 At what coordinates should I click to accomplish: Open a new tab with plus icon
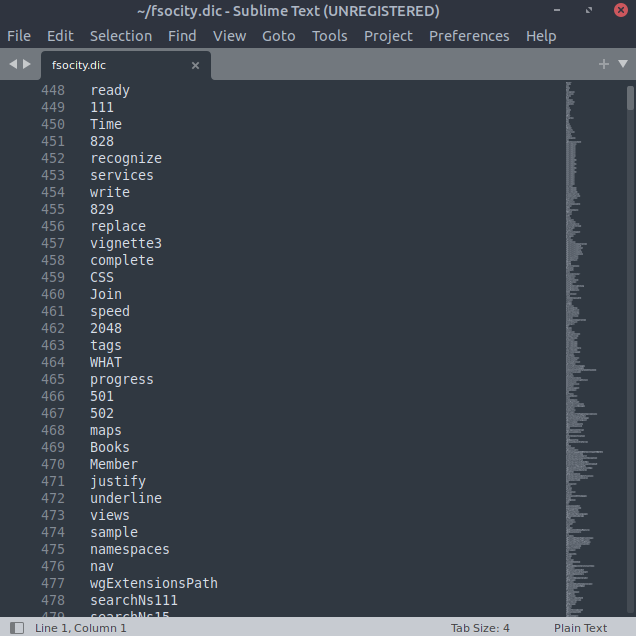[x=604, y=64]
